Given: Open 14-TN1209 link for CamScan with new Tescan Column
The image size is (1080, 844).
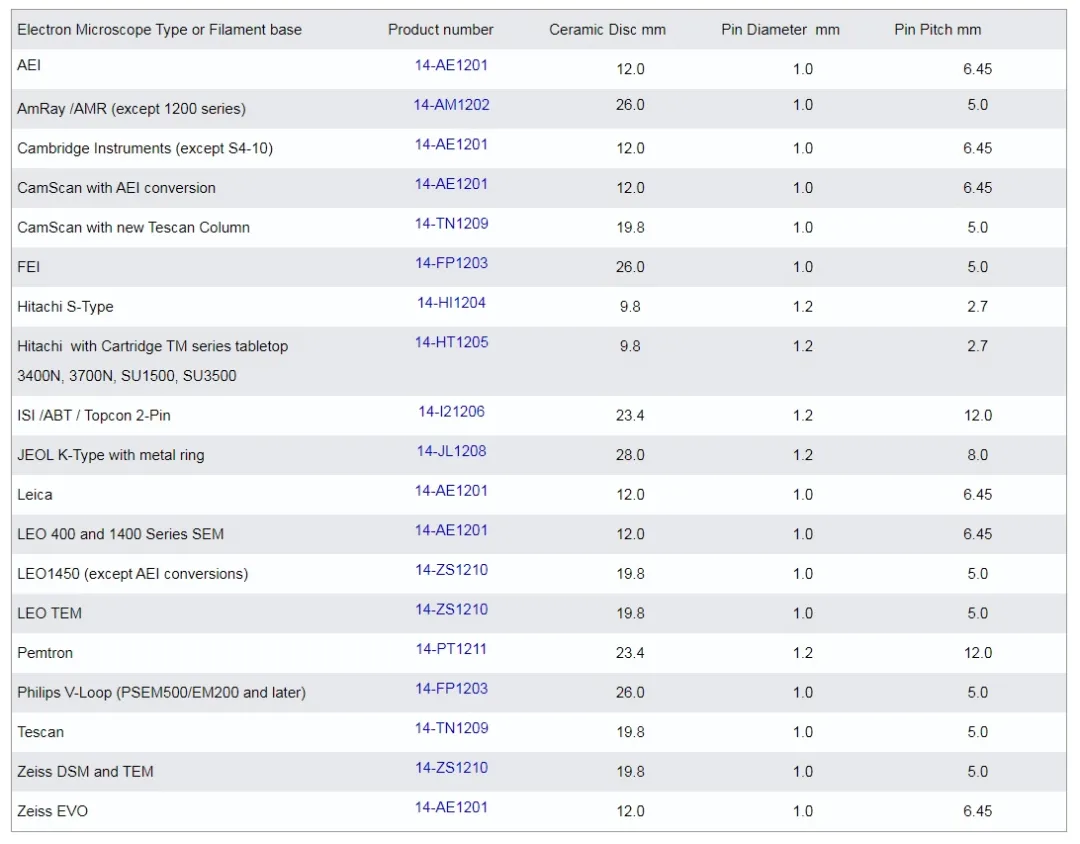Looking at the screenshot, I should click(451, 224).
